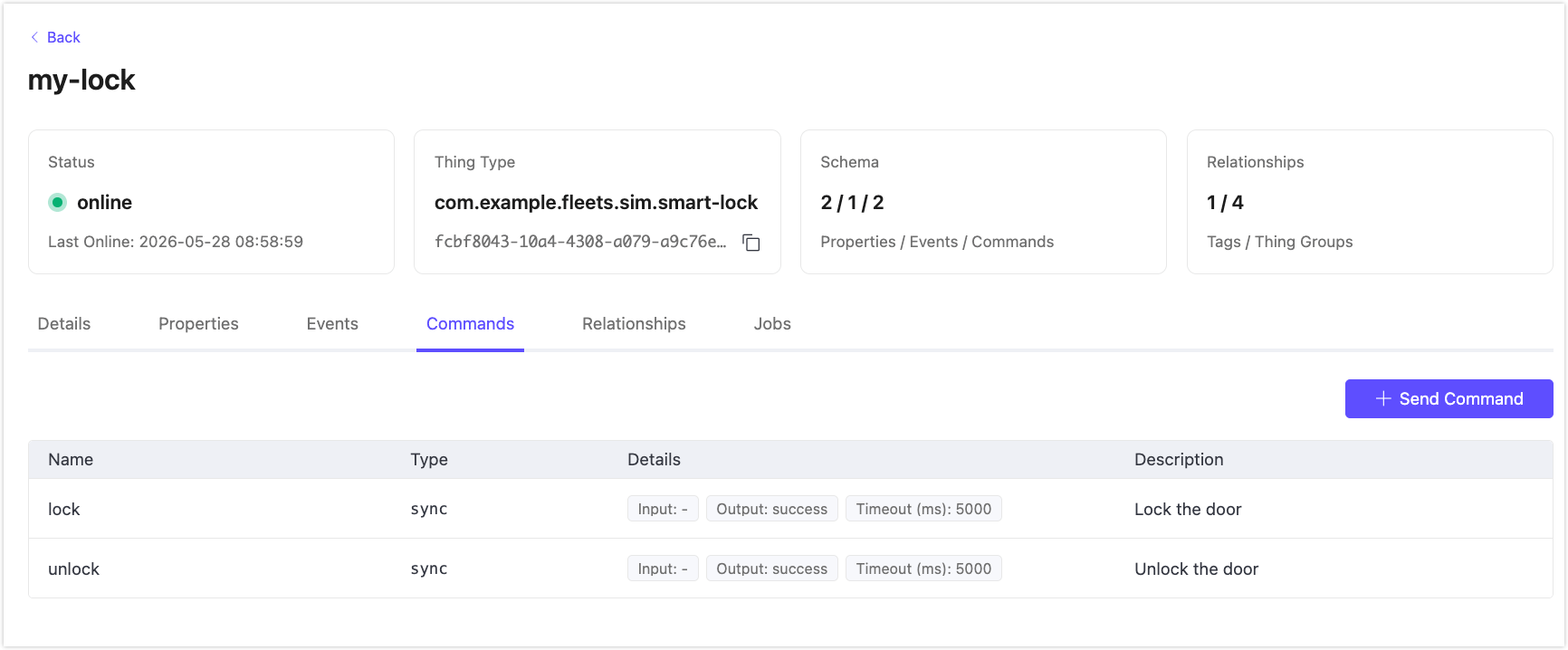The image size is (1568, 650).
Task: Click the unlock row's 'Input: -' tag
Action: point(663,569)
